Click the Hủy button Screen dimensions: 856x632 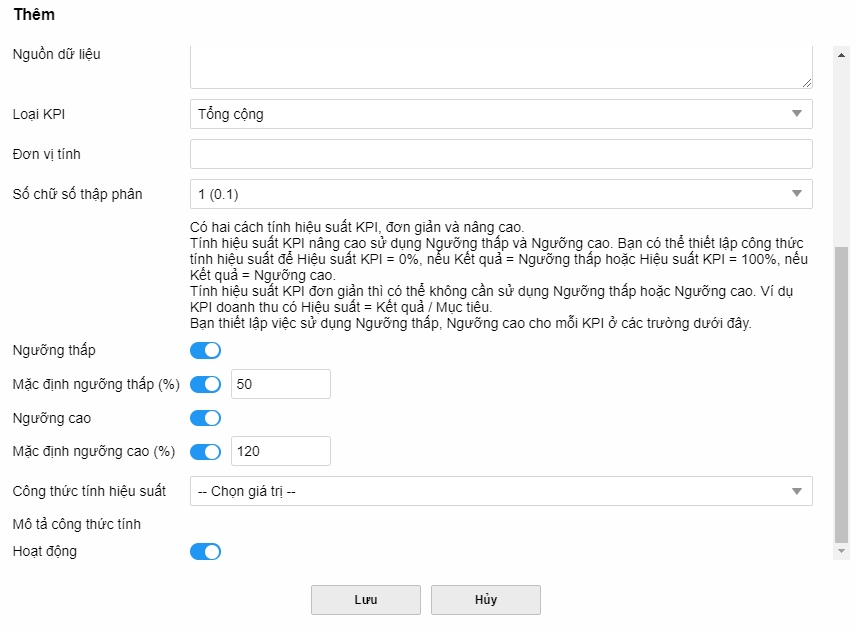[486, 600]
